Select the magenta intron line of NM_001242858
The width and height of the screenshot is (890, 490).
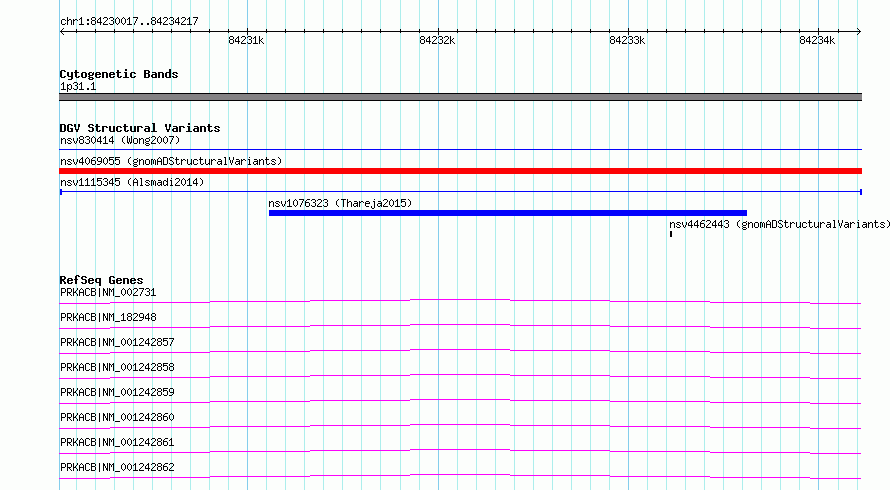click(x=460, y=376)
